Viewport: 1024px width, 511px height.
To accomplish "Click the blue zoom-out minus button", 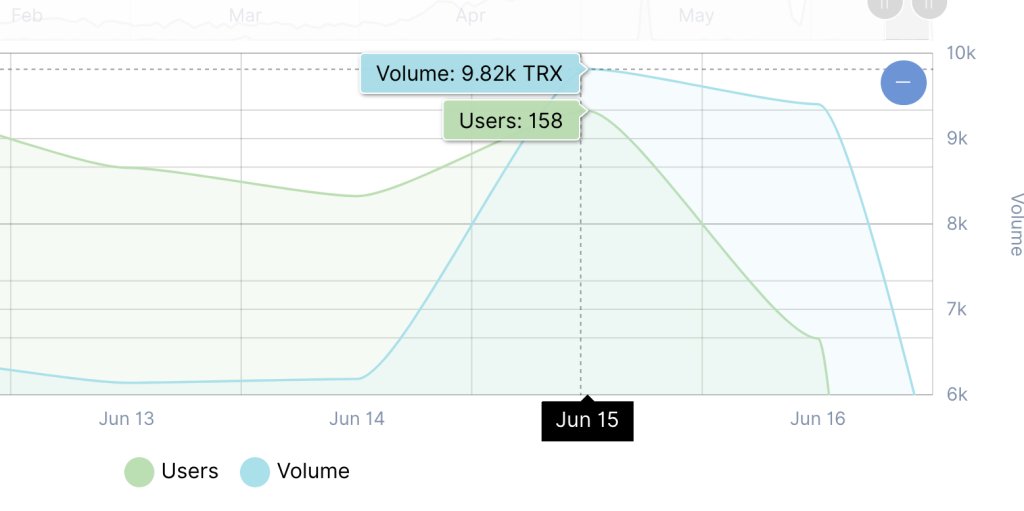I will 903,82.
